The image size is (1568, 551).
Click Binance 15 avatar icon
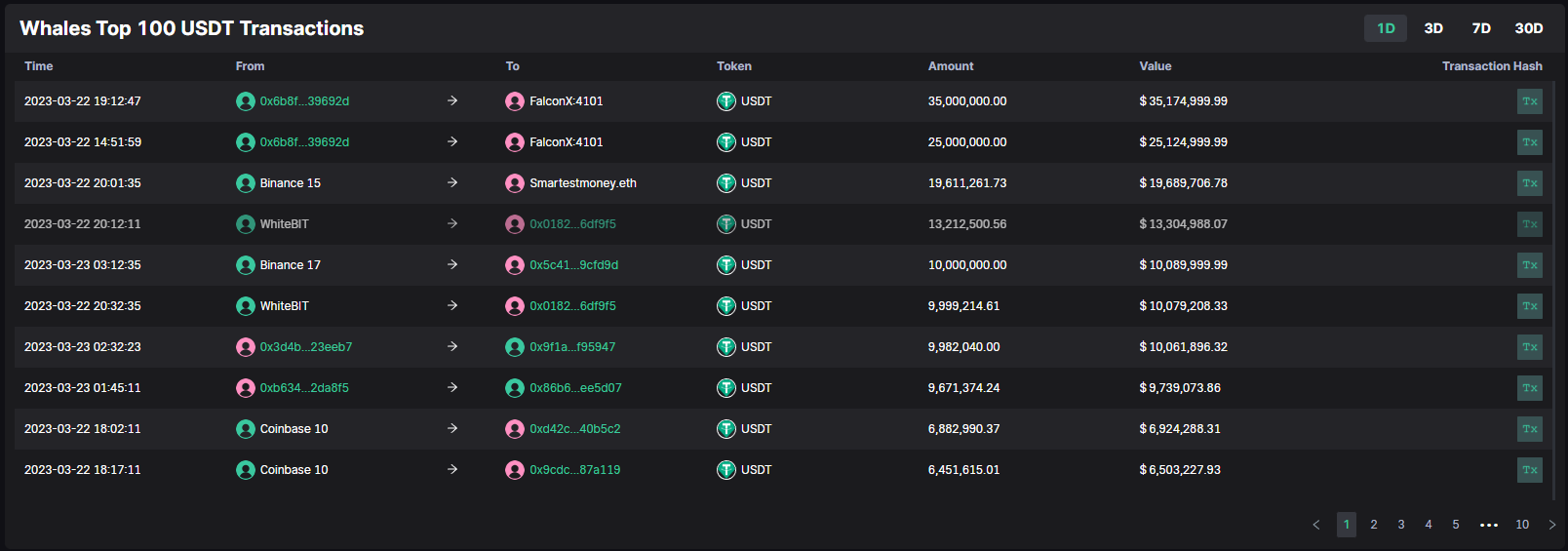pos(246,183)
